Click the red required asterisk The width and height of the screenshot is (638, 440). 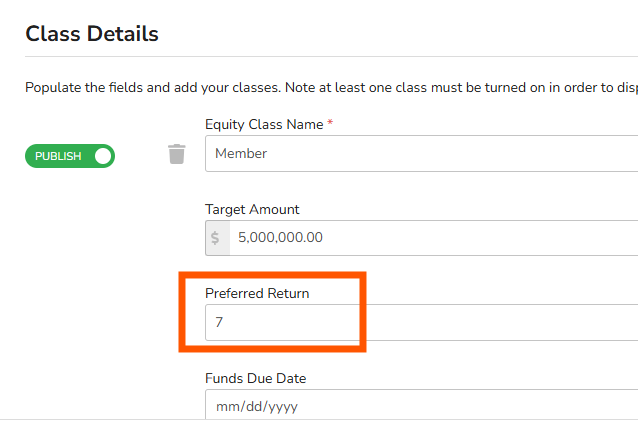tap(330, 125)
